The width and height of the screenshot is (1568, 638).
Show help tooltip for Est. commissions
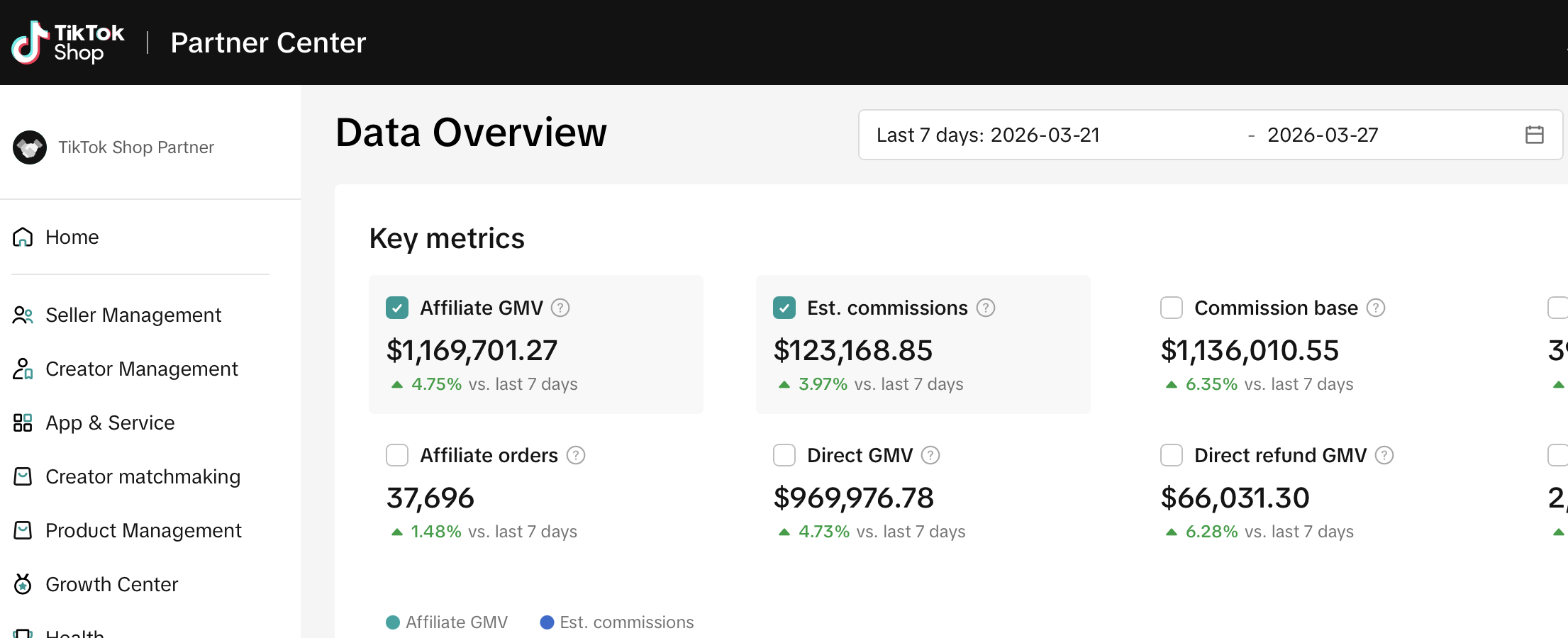pos(986,308)
